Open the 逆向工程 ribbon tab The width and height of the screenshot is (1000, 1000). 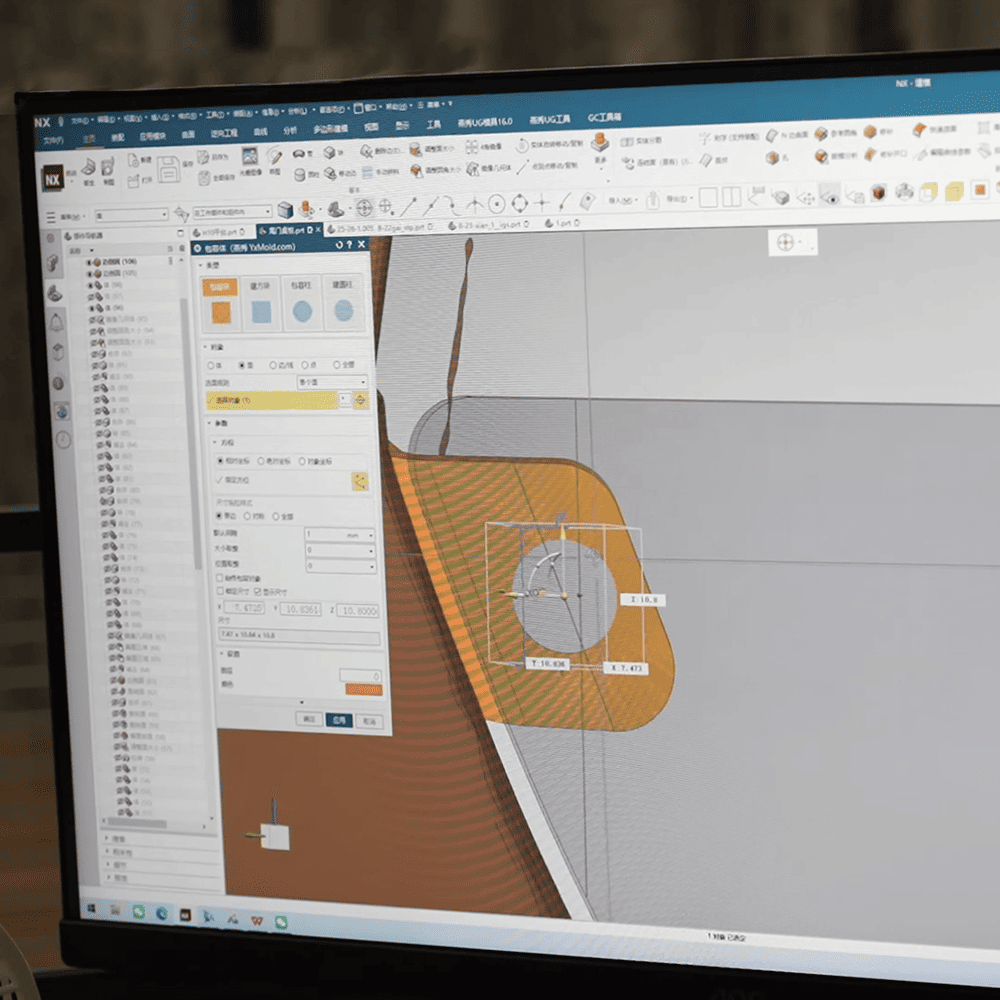point(224,133)
